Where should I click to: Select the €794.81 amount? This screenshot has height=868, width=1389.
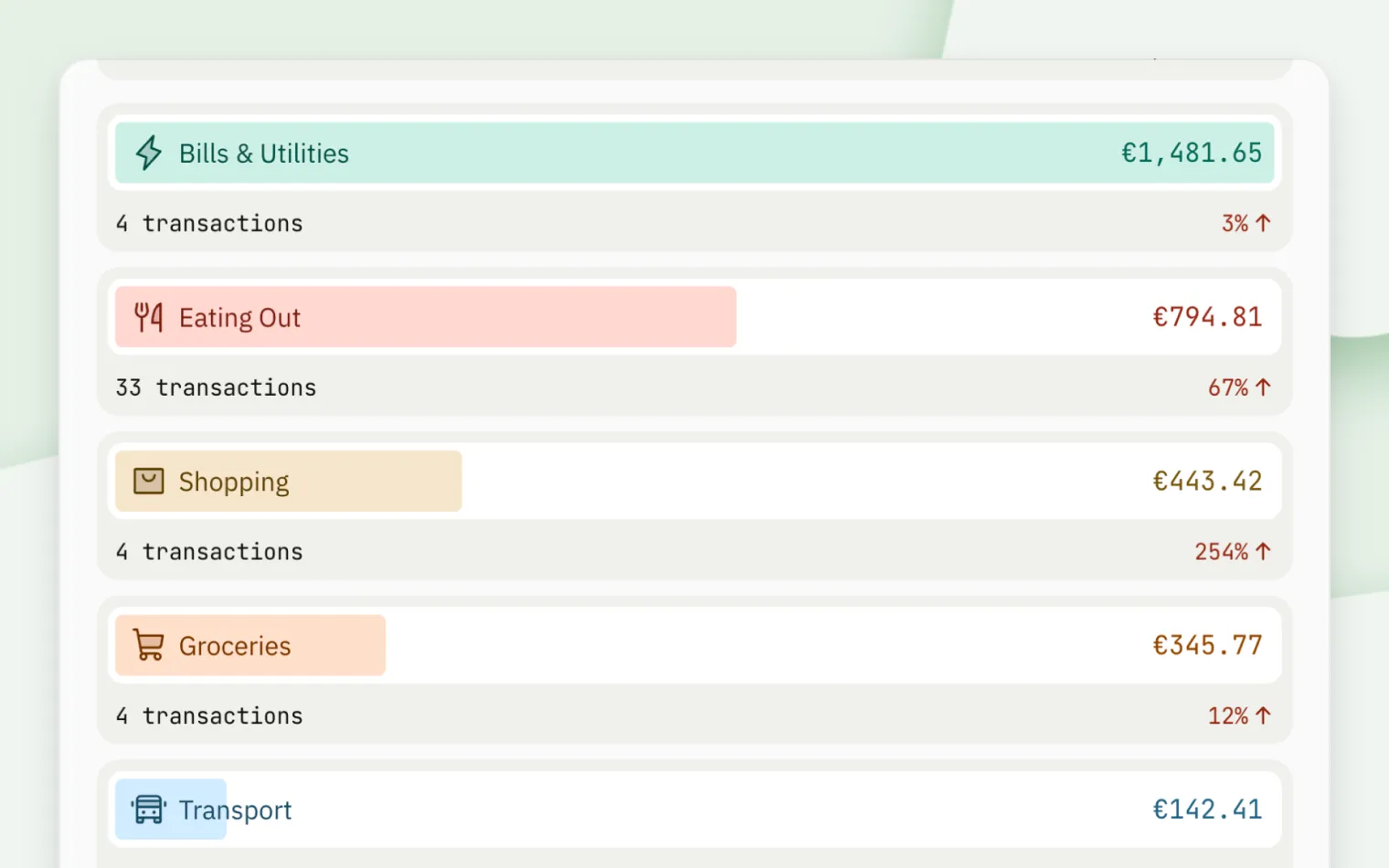[x=1207, y=317]
